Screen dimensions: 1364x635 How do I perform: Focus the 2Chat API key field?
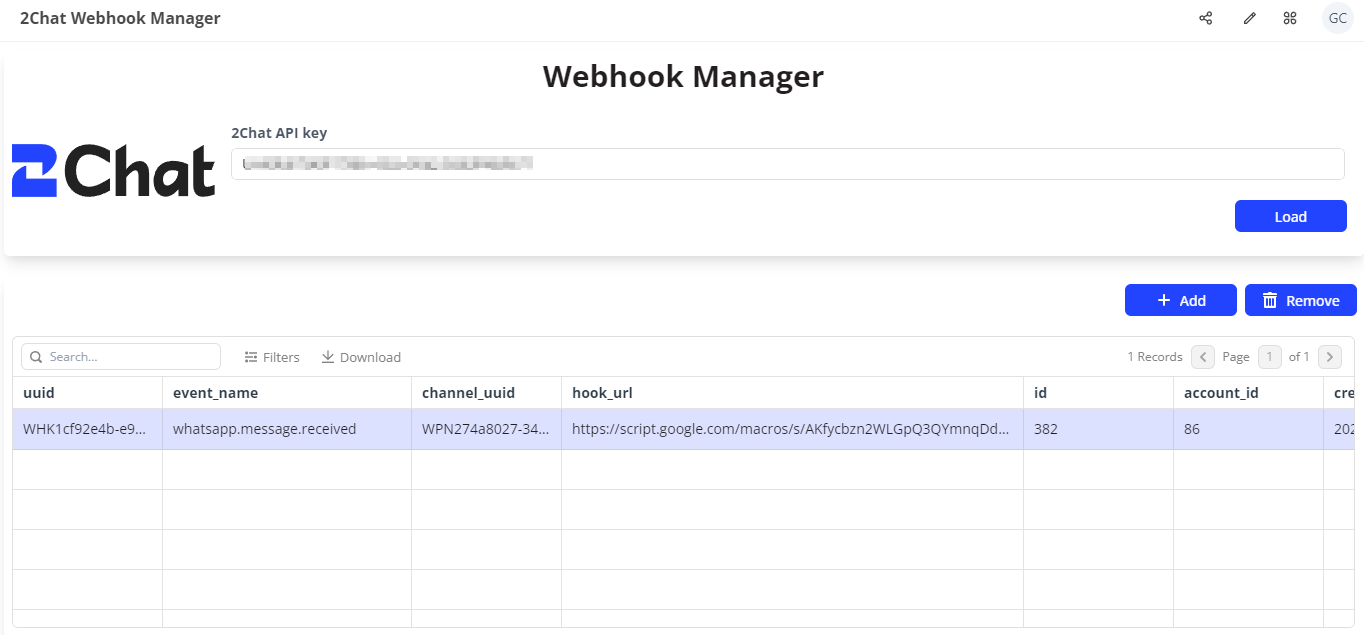tap(787, 164)
